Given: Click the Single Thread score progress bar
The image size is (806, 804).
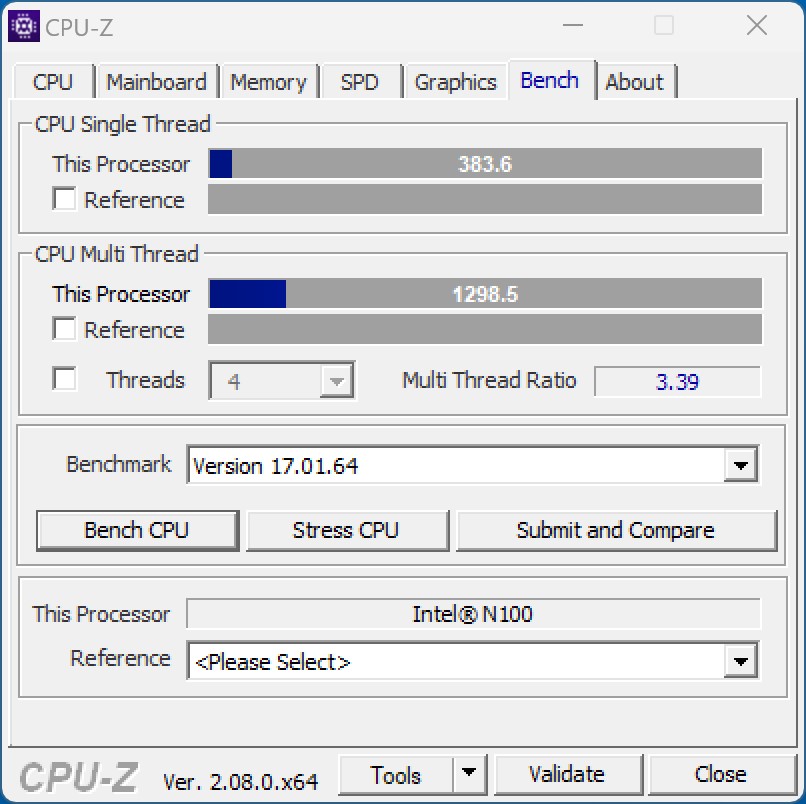Looking at the screenshot, I should tap(485, 163).
